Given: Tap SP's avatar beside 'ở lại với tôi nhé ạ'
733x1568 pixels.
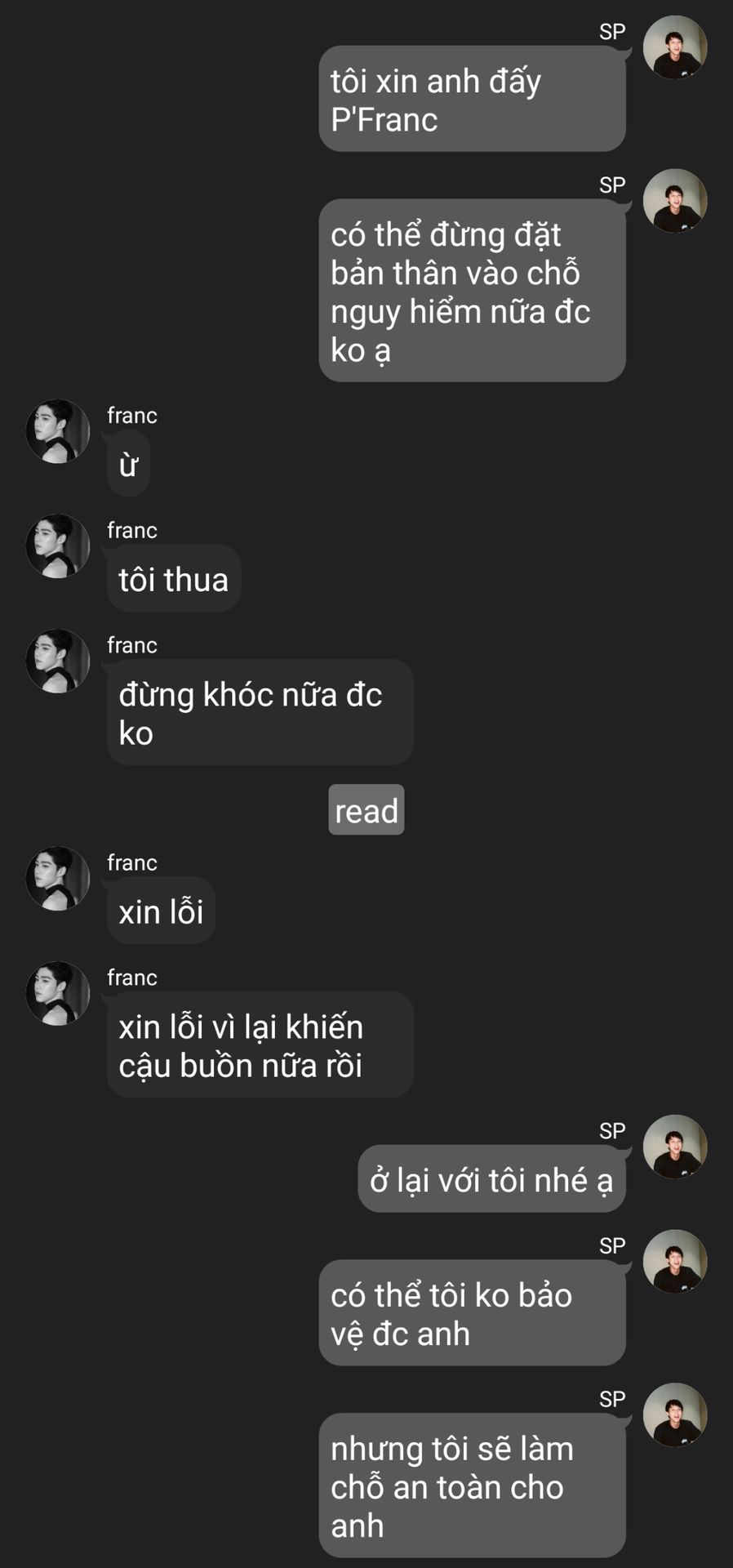Looking at the screenshot, I should coord(675,1147).
